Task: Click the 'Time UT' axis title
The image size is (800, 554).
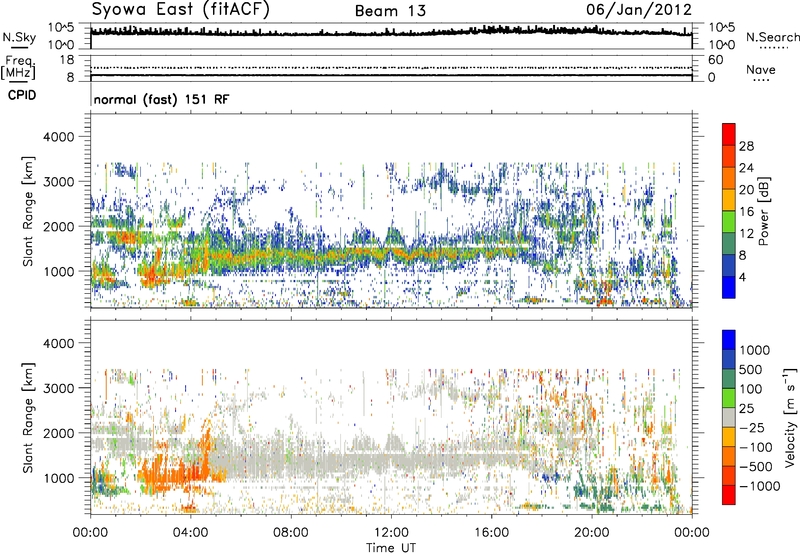Action: 391,548
